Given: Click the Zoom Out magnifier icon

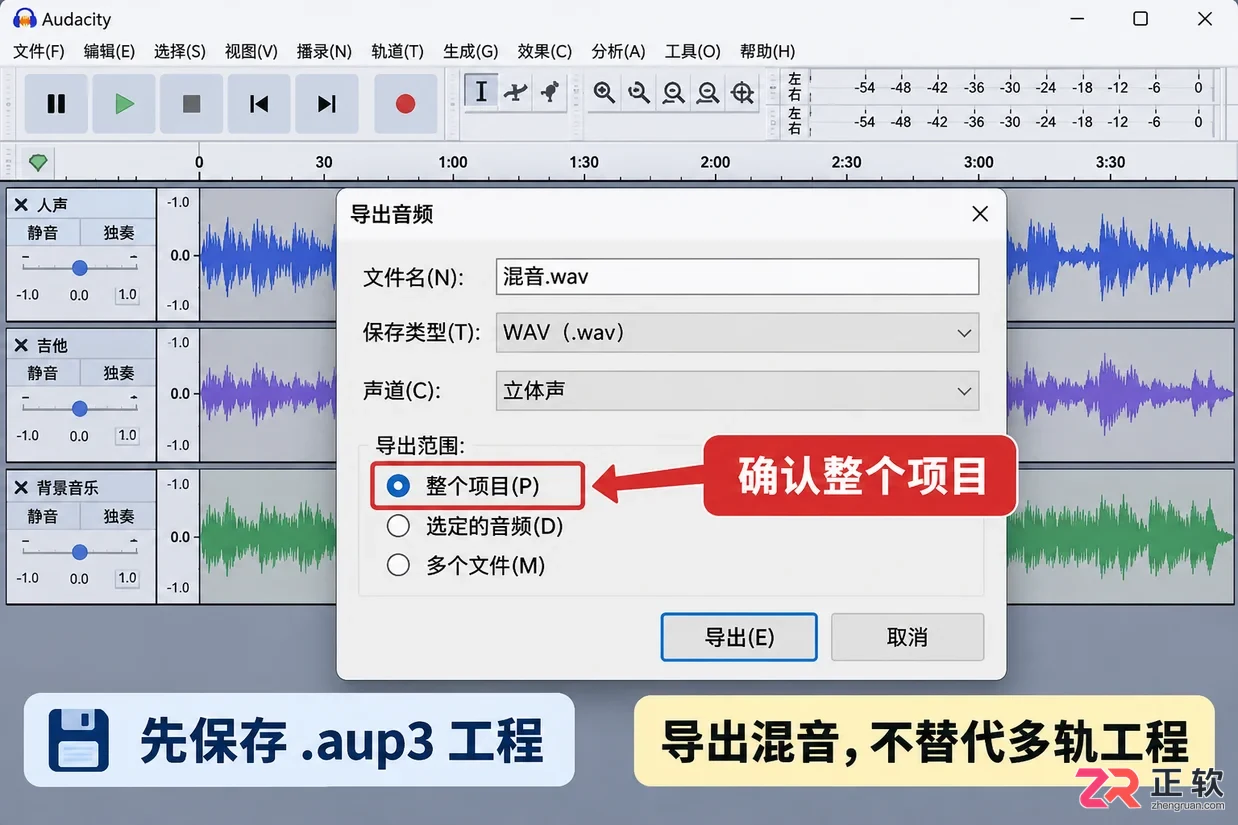Looking at the screenshot, I should click(x=639, y=93).
